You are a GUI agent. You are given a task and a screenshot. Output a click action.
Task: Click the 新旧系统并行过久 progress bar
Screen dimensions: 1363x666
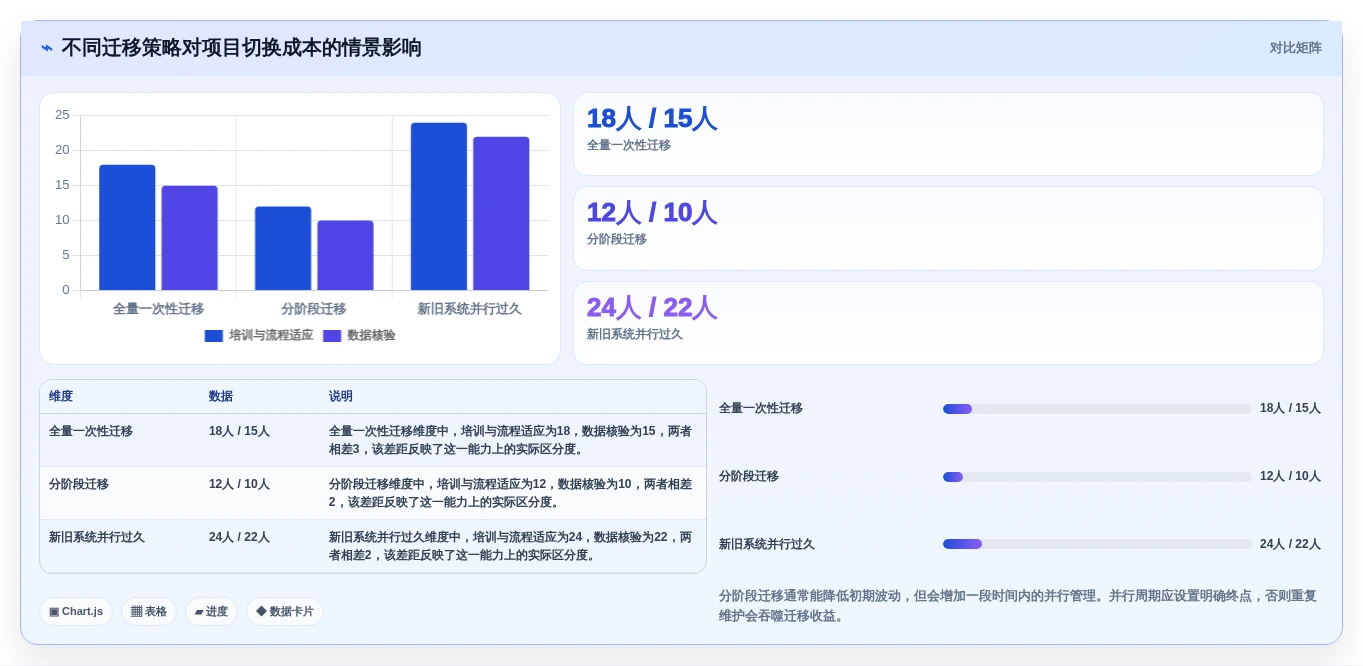point(1097,544)
